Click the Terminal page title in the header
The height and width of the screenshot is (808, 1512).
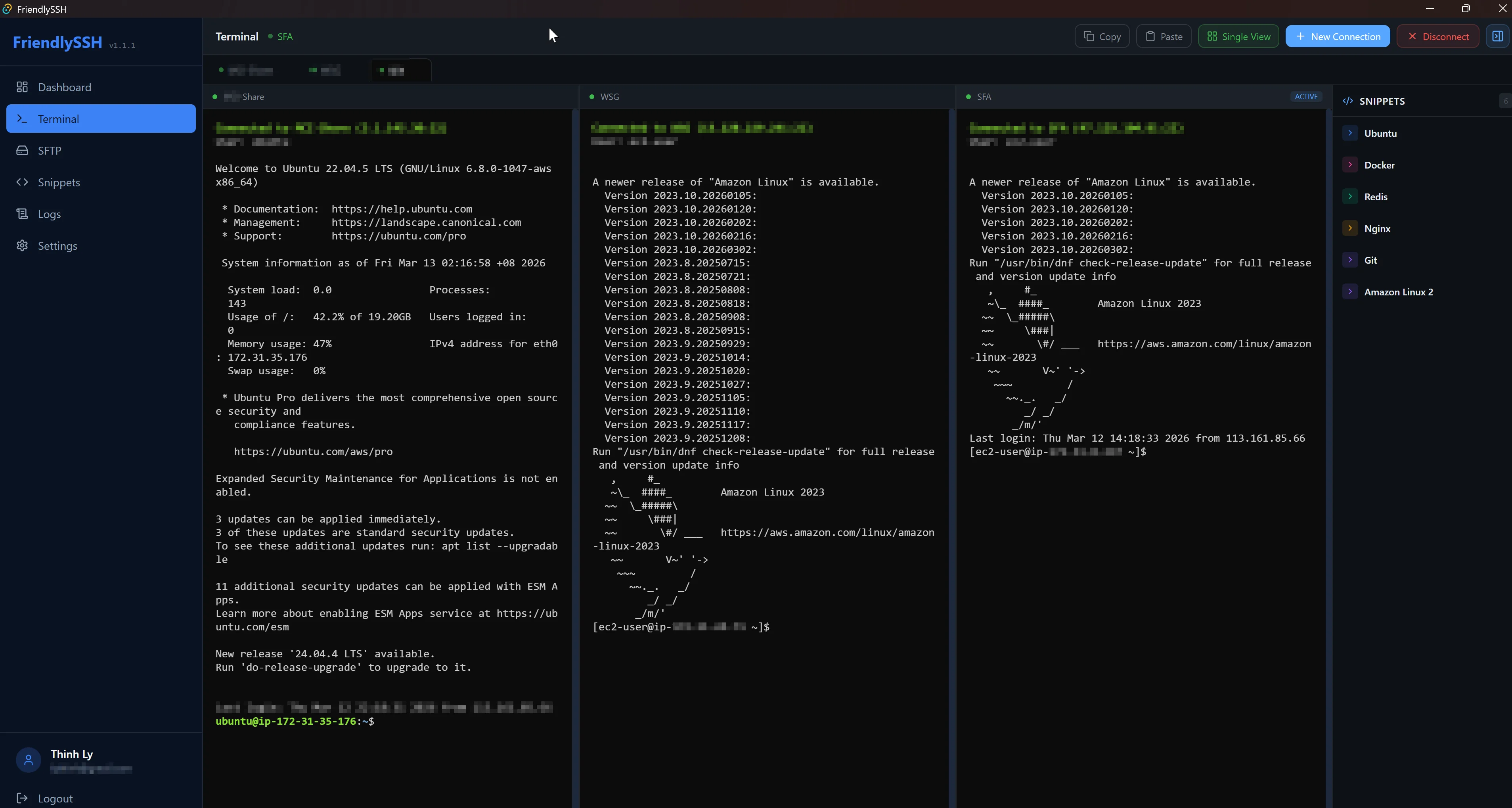tap(237, 36)
